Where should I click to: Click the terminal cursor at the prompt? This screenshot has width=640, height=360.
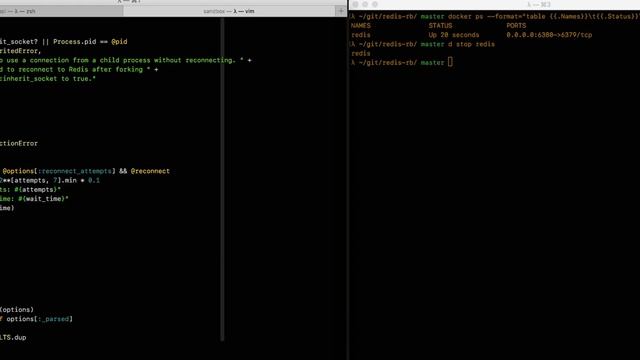tap(450, 62)
